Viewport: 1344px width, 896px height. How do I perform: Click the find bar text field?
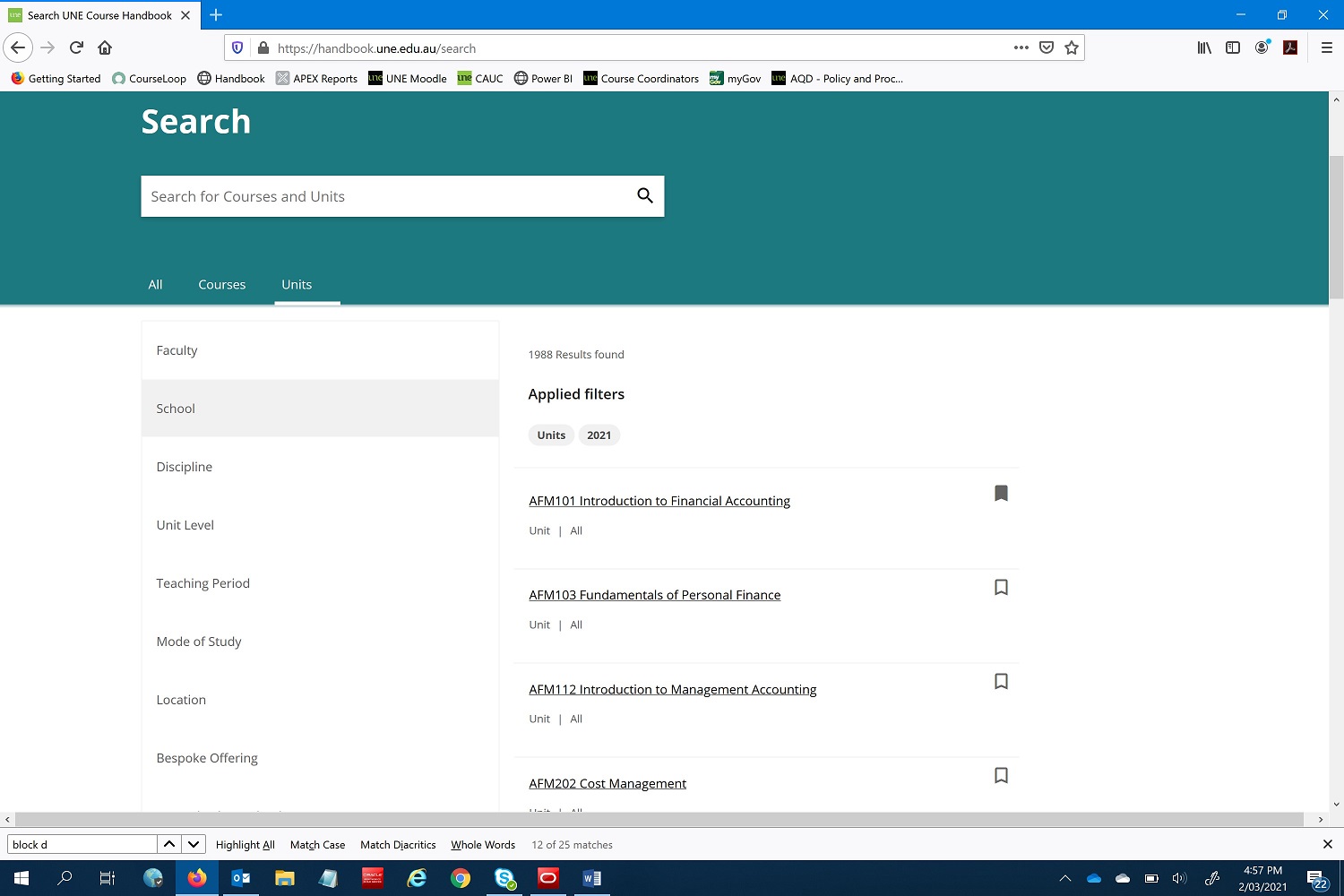[x=82, y=844]
